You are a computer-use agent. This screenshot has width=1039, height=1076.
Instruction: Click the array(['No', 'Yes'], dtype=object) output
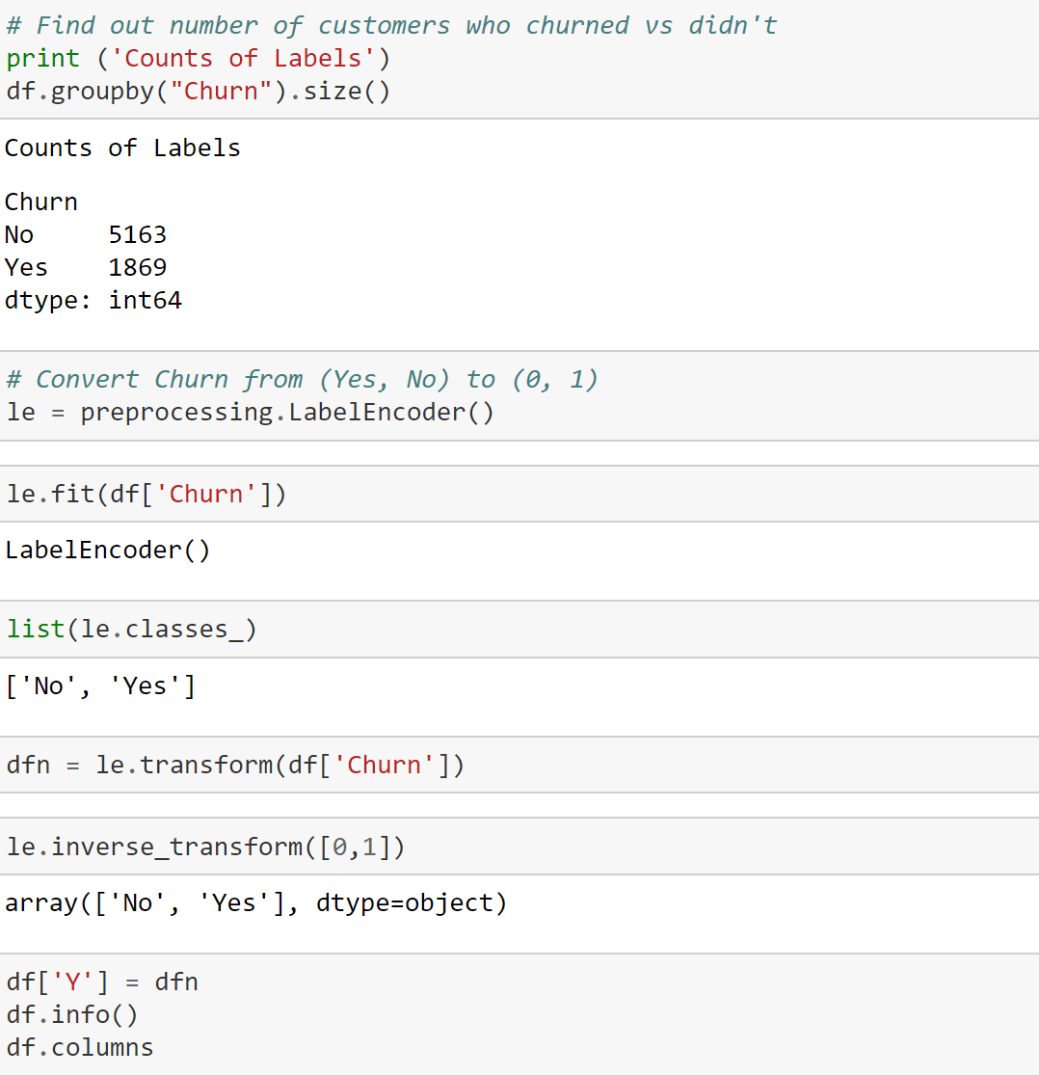pos(256,903)
